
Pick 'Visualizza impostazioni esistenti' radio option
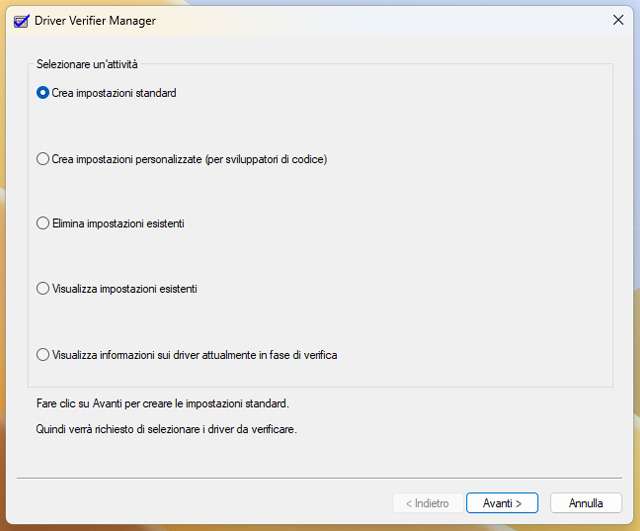42,289
